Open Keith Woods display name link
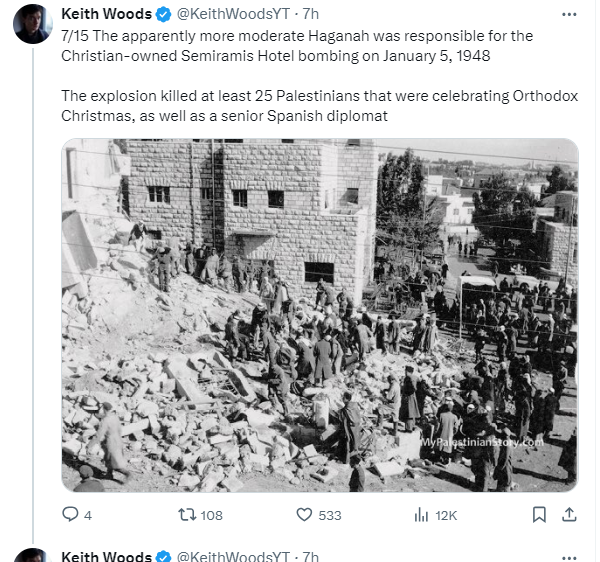Screen dimensions: 600x562 pos(106,14)
